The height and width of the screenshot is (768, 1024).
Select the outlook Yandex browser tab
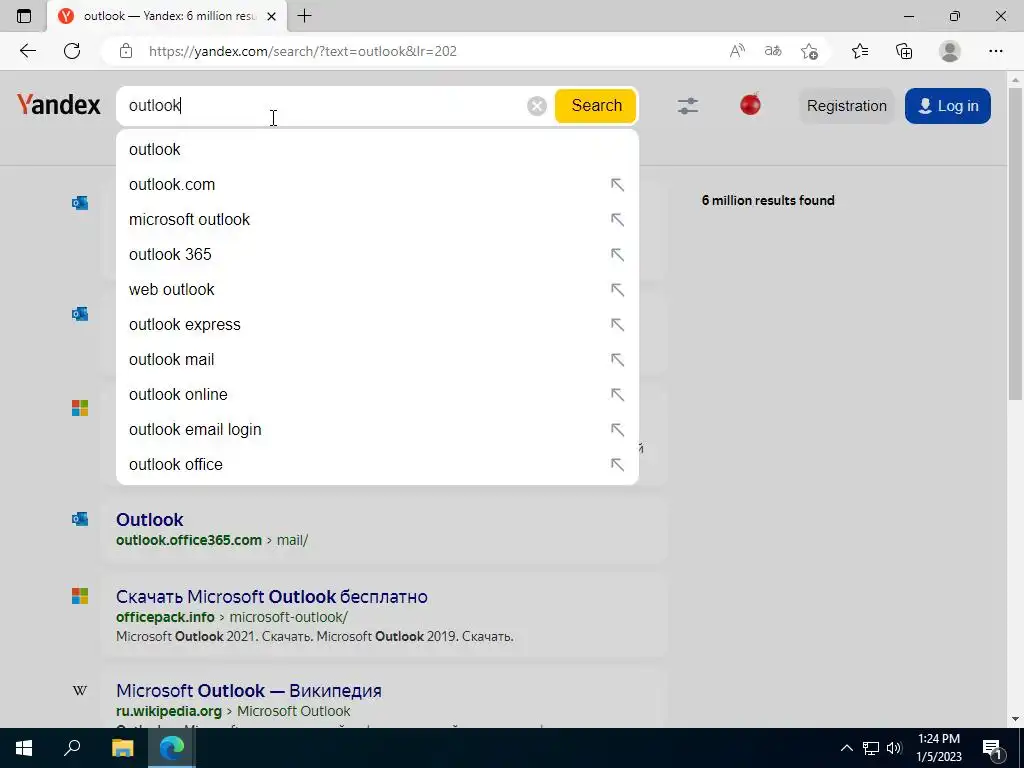tap(167, 16)
